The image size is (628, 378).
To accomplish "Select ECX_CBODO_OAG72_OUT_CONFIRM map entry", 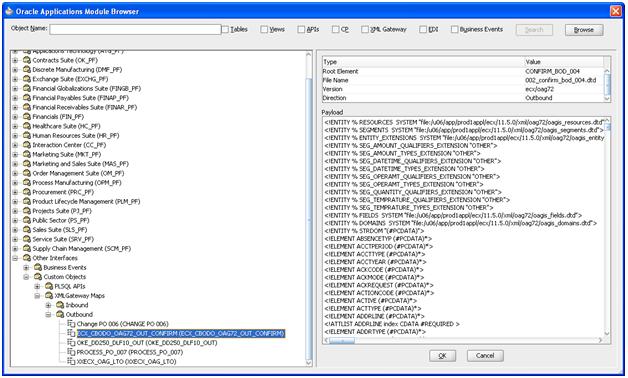I will (x=181, y=333).
